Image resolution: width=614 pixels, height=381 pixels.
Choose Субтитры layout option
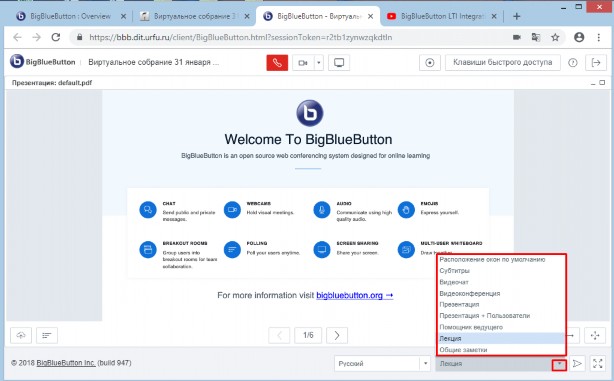501,271
